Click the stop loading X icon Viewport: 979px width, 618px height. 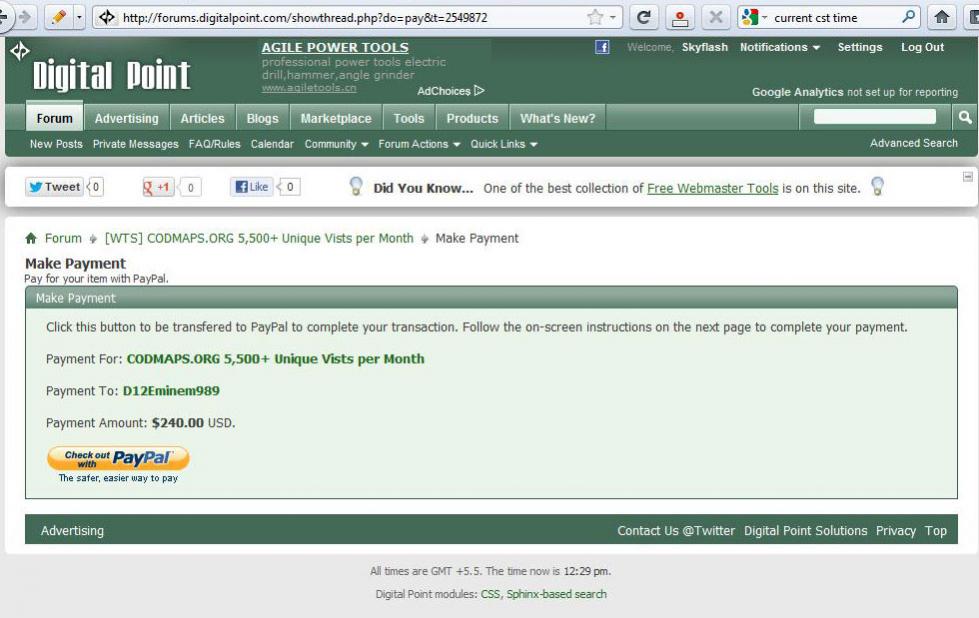point(716,17)
